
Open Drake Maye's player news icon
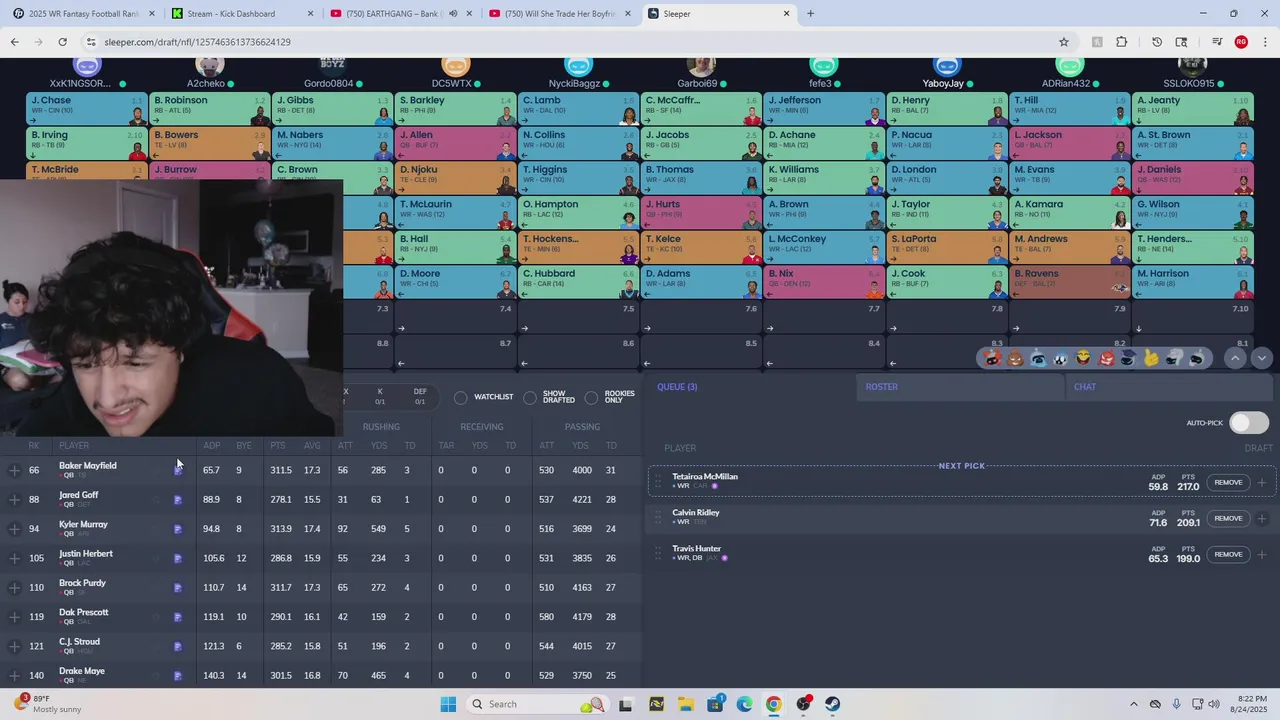point(178,676)
